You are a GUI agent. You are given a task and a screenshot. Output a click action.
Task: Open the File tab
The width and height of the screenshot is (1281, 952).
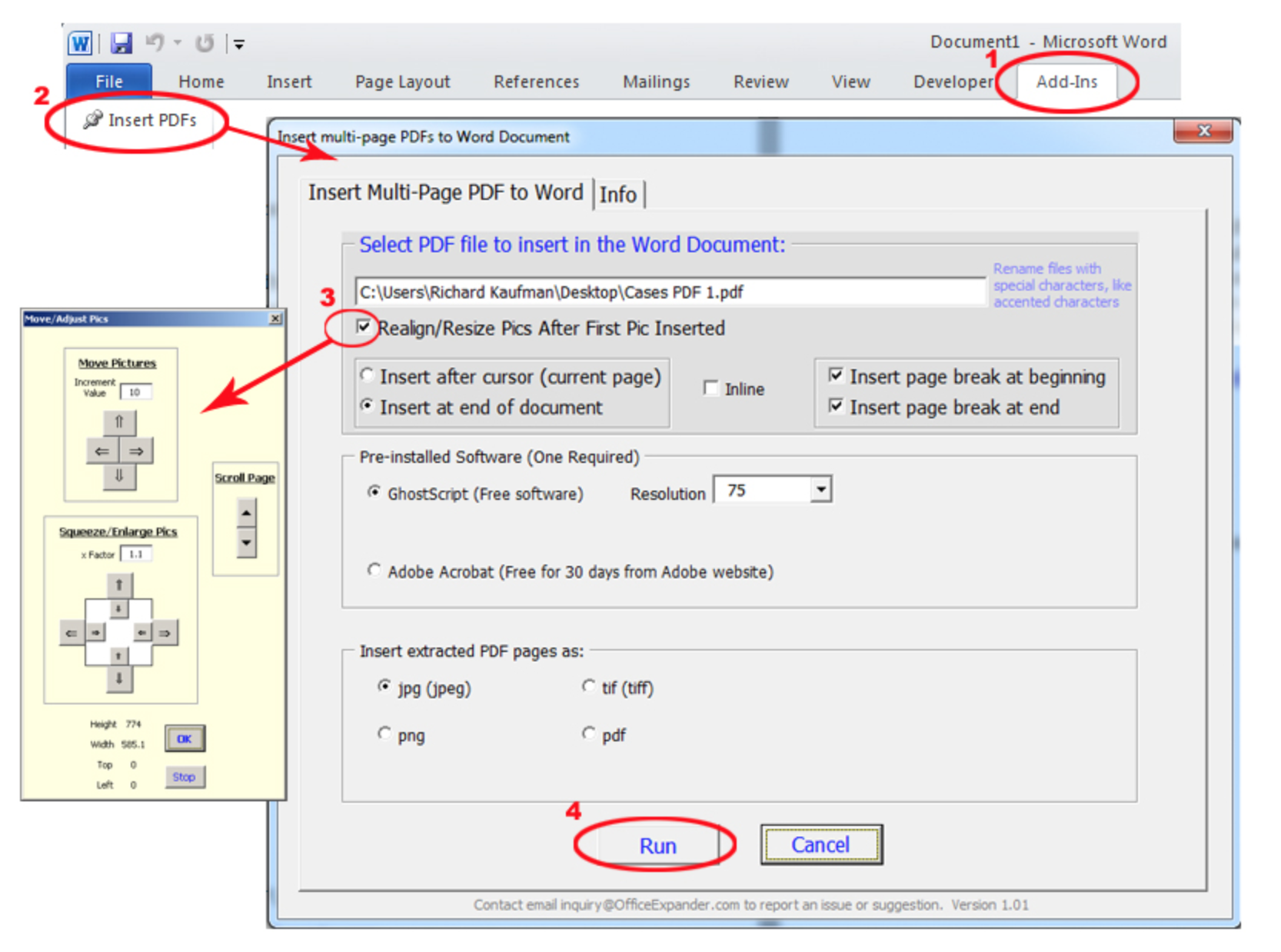(109, 82)
